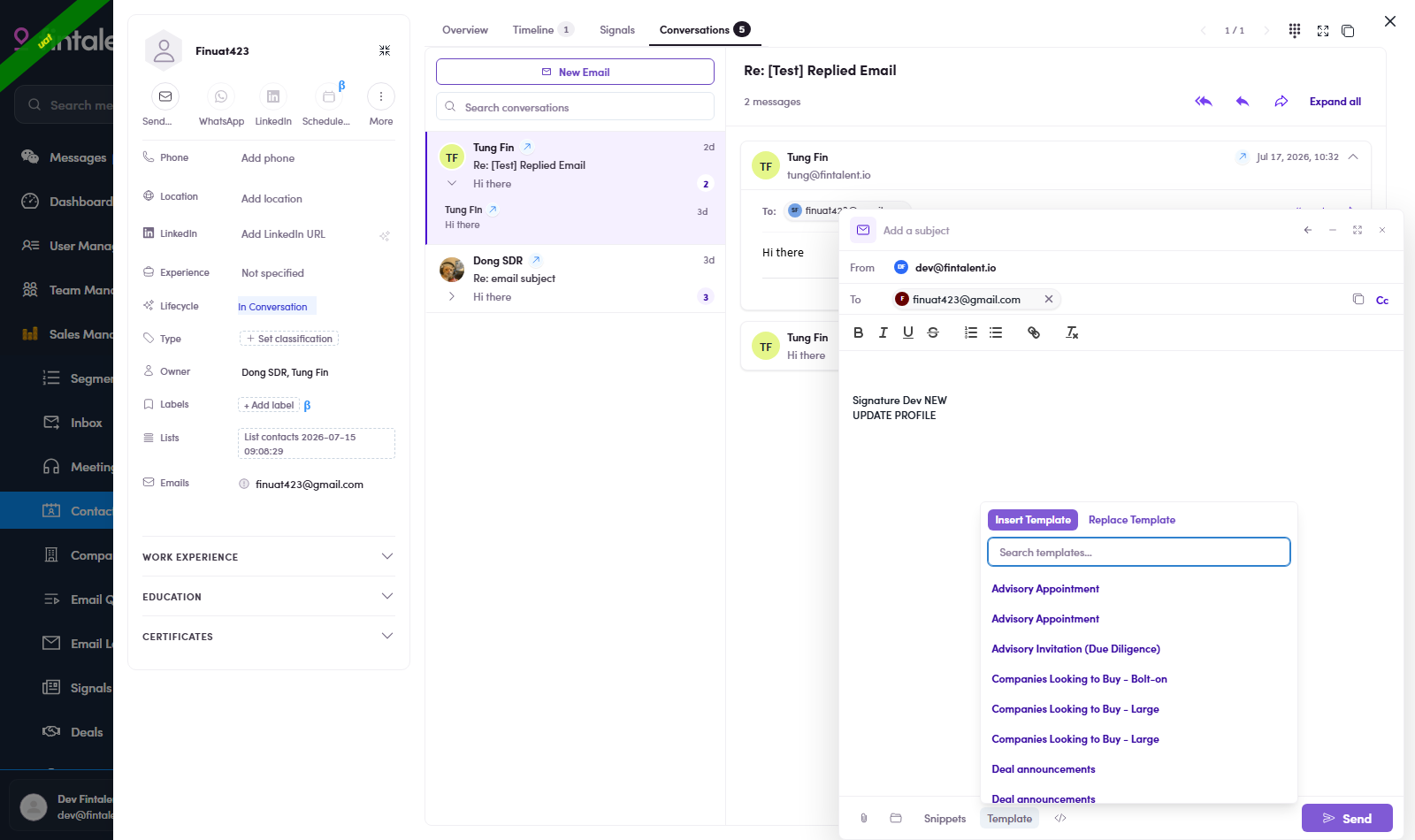Select the Conversations tab

[705, 30]
